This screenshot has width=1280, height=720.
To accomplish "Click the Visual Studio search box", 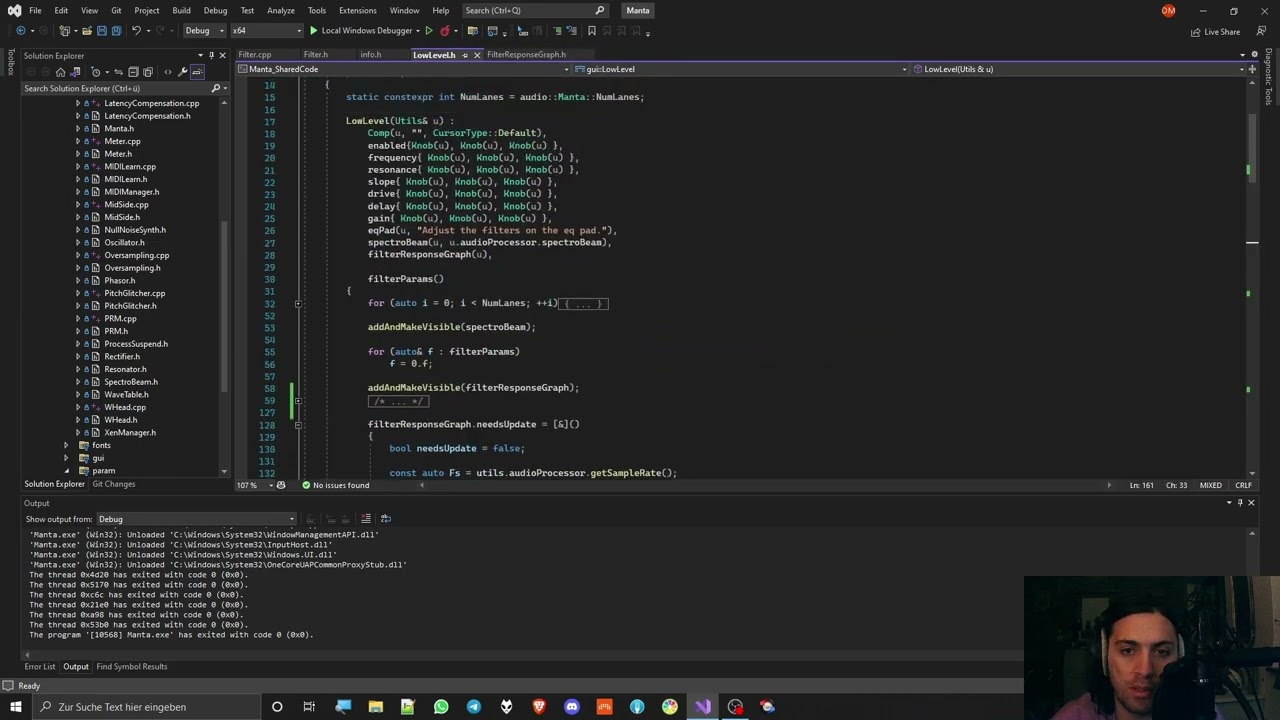I will (535, 10).
